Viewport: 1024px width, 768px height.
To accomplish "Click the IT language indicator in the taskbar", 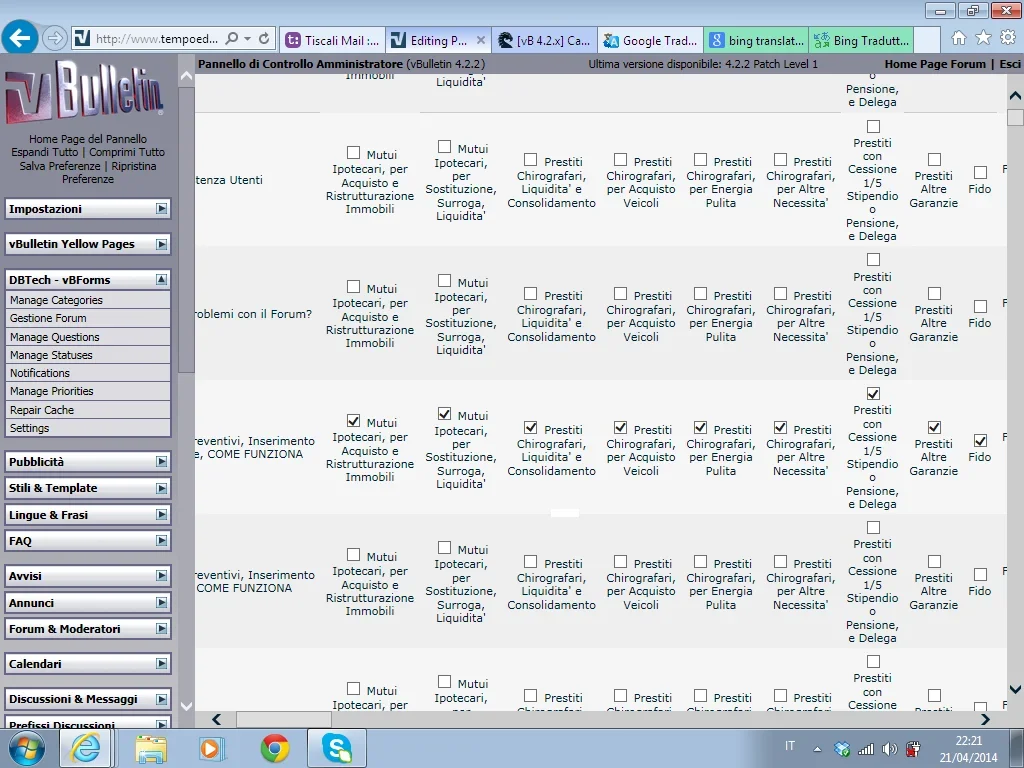I will [790, 746].
